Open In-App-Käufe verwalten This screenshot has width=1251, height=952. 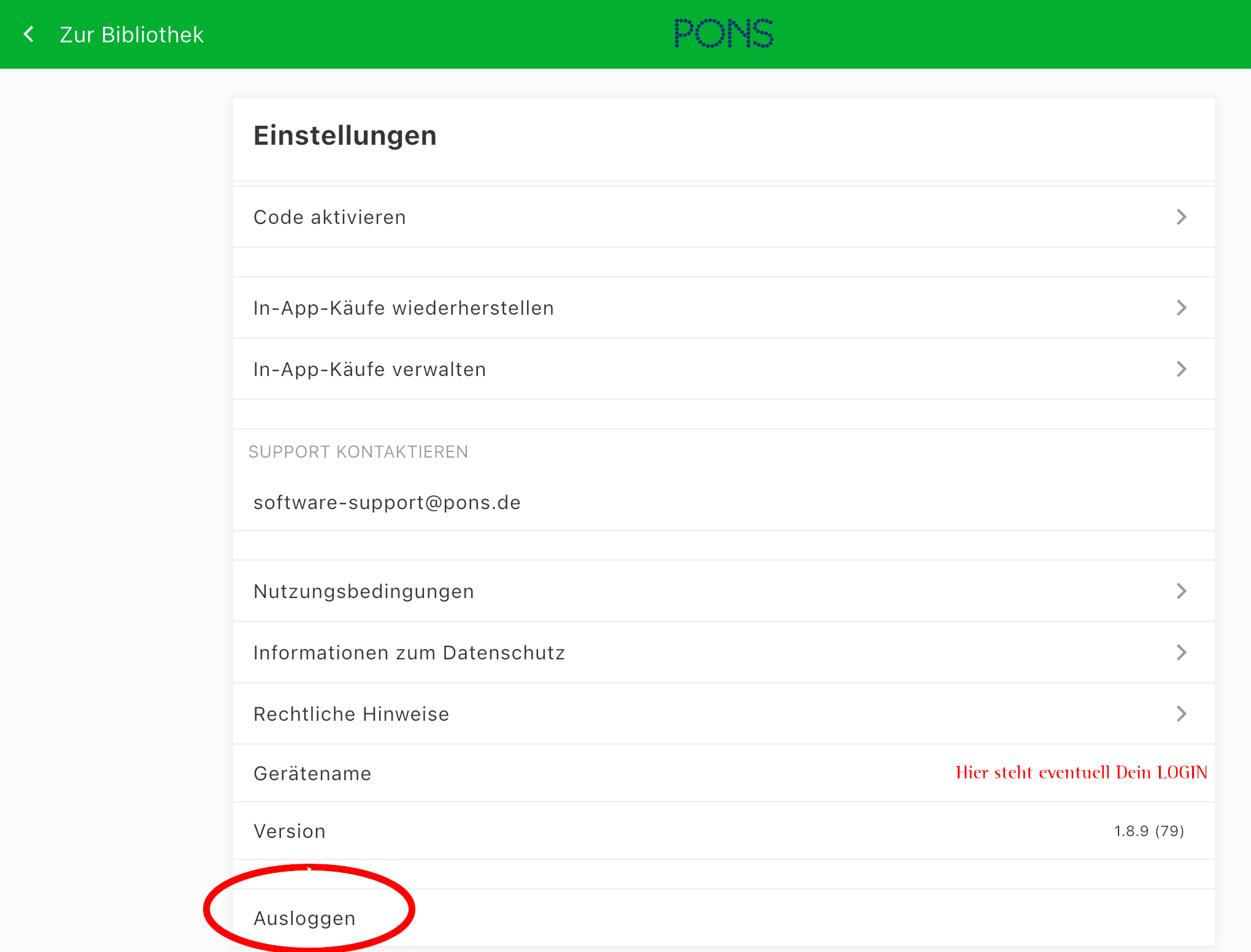coord(369,369)
